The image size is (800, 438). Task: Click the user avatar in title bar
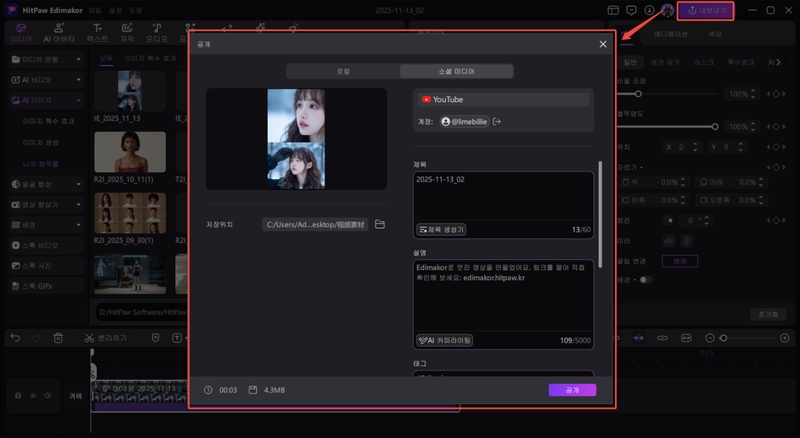click(x=667, y=10)
